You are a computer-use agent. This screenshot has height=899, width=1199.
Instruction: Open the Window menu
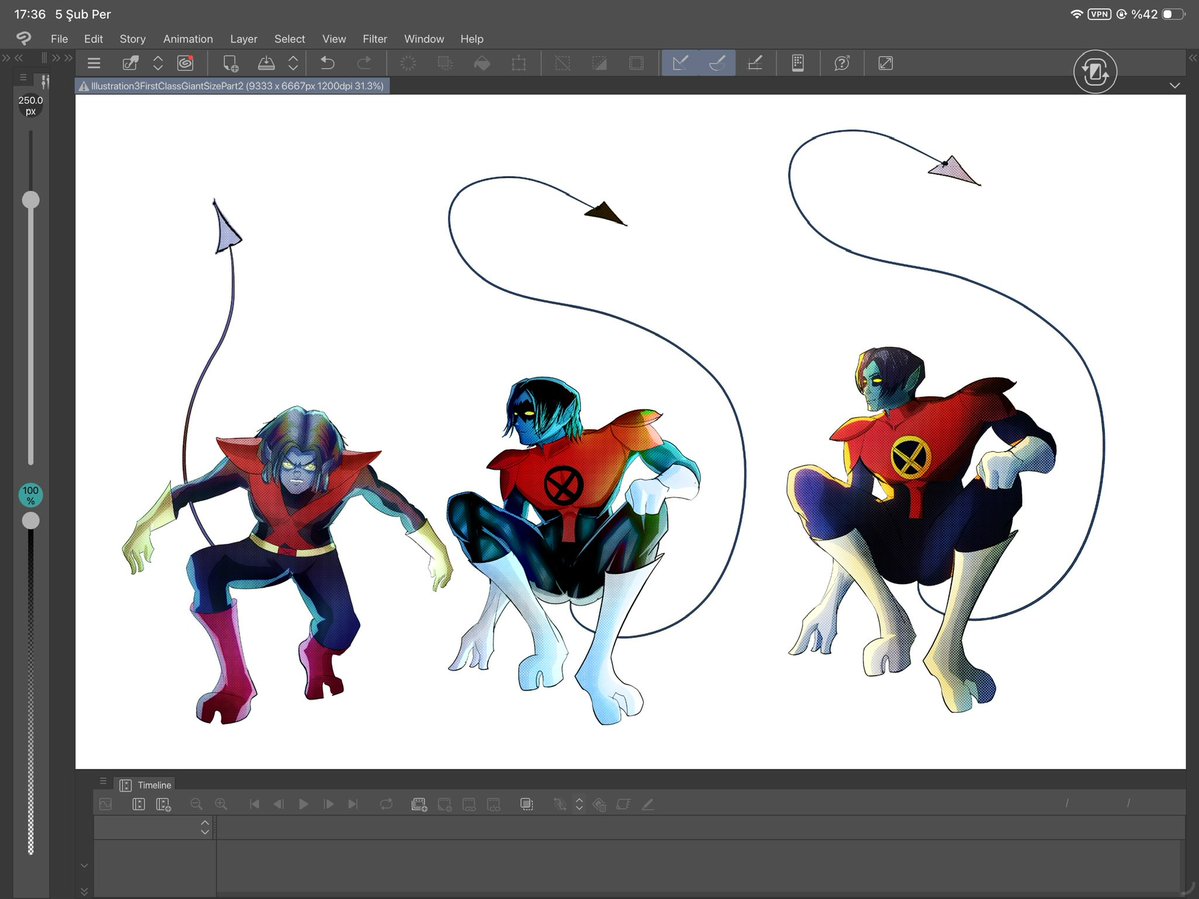[424, 39]
